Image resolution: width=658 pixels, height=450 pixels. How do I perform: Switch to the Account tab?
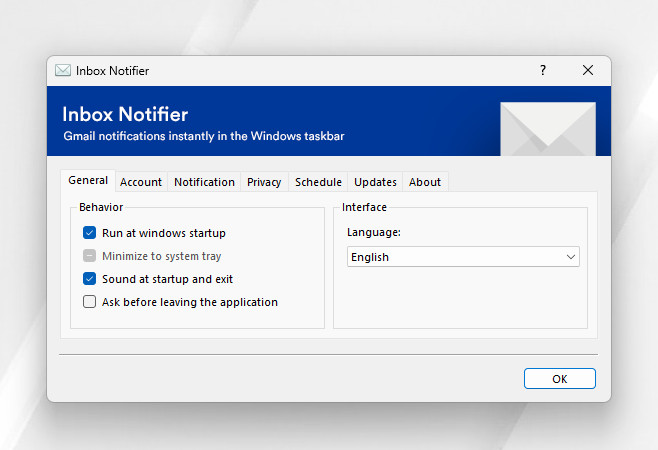[x=141, y=182]
